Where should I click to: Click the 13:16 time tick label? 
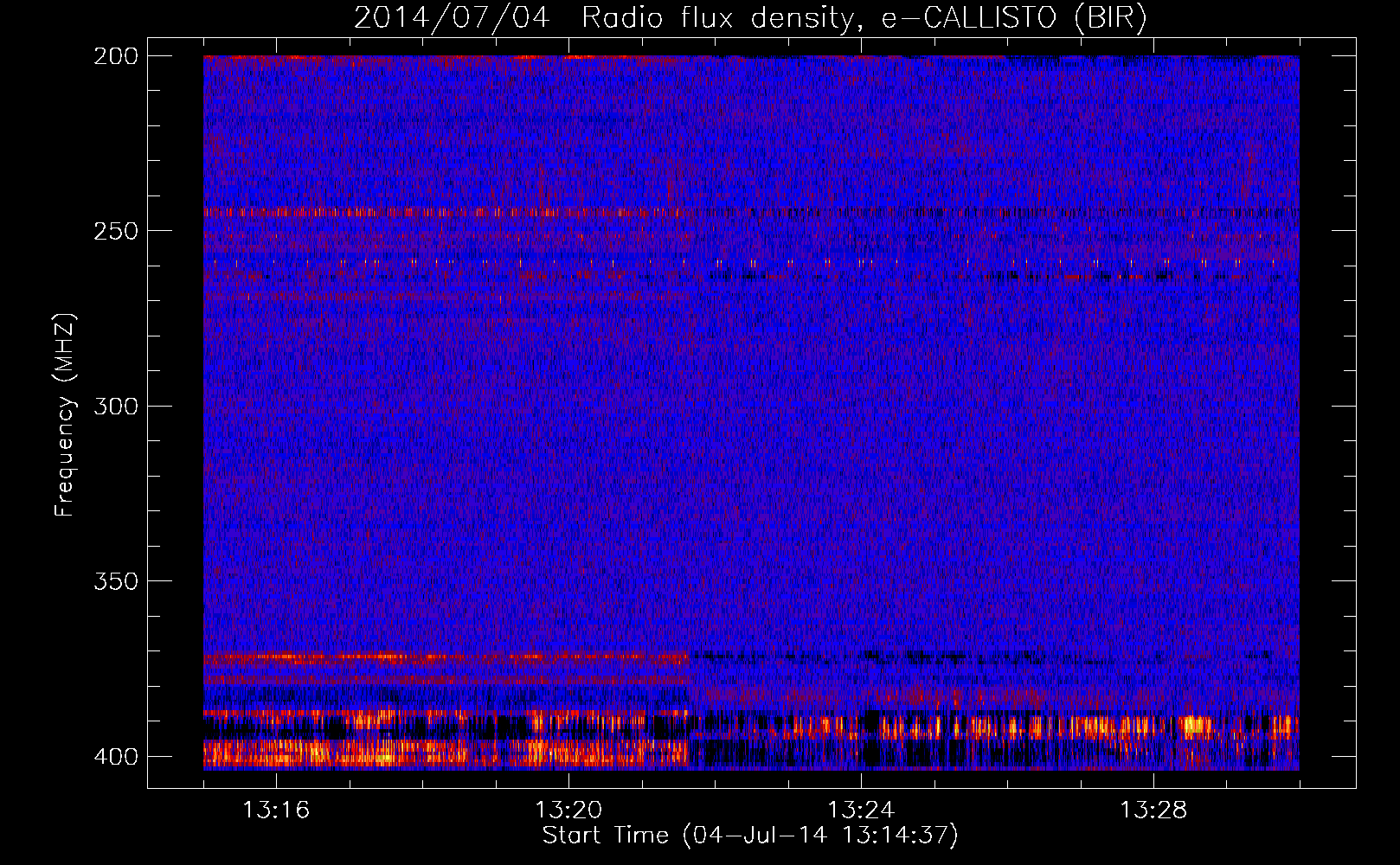click(276, 810)
